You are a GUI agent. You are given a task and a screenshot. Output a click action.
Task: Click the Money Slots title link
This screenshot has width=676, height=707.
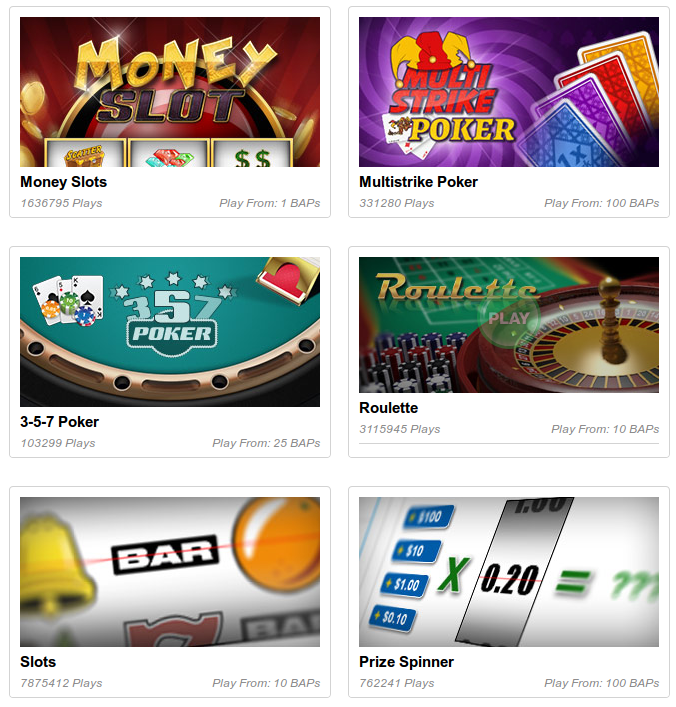click(x=64, y=182)
